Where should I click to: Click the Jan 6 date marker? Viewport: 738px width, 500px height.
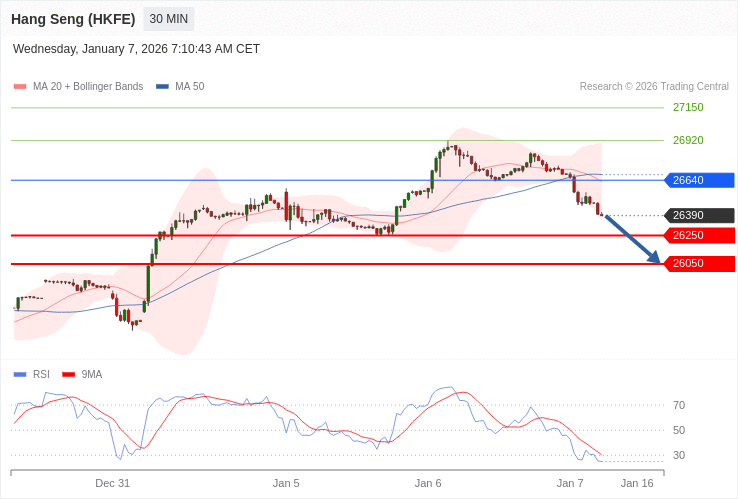(428, 483)
